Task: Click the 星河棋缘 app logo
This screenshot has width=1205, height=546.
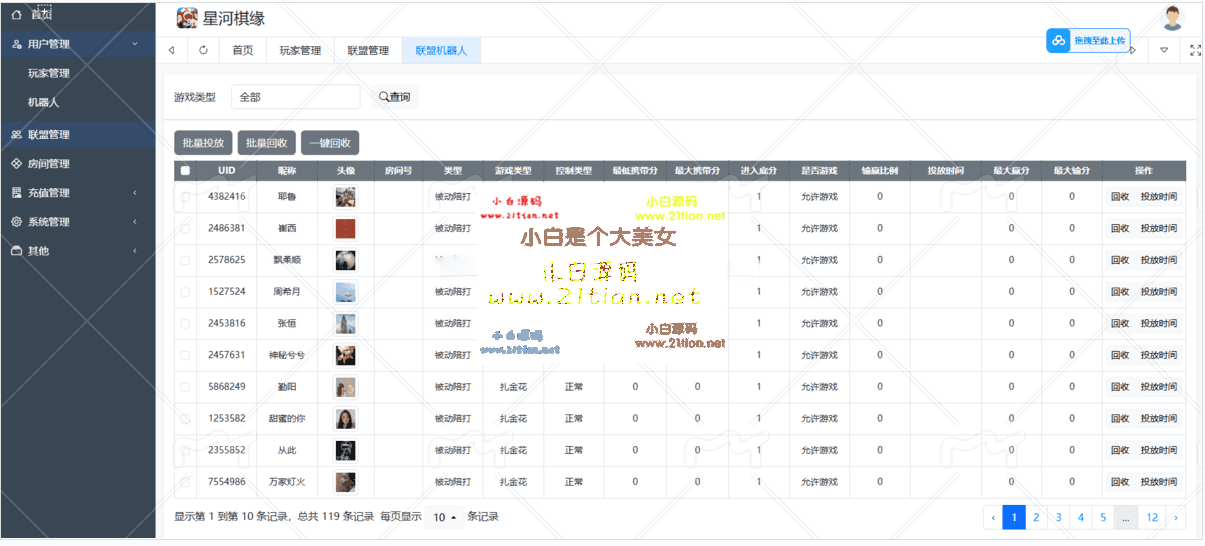Action: [x=187, y=18]
